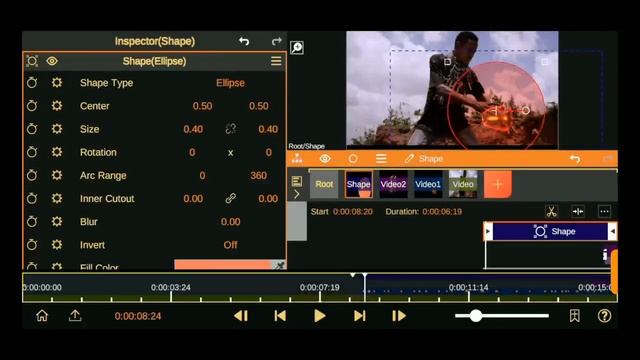The width and height of the screenshot is (640, 360).
Task: Enable keyframe stopwatch for Size
Action: point(32,129)
